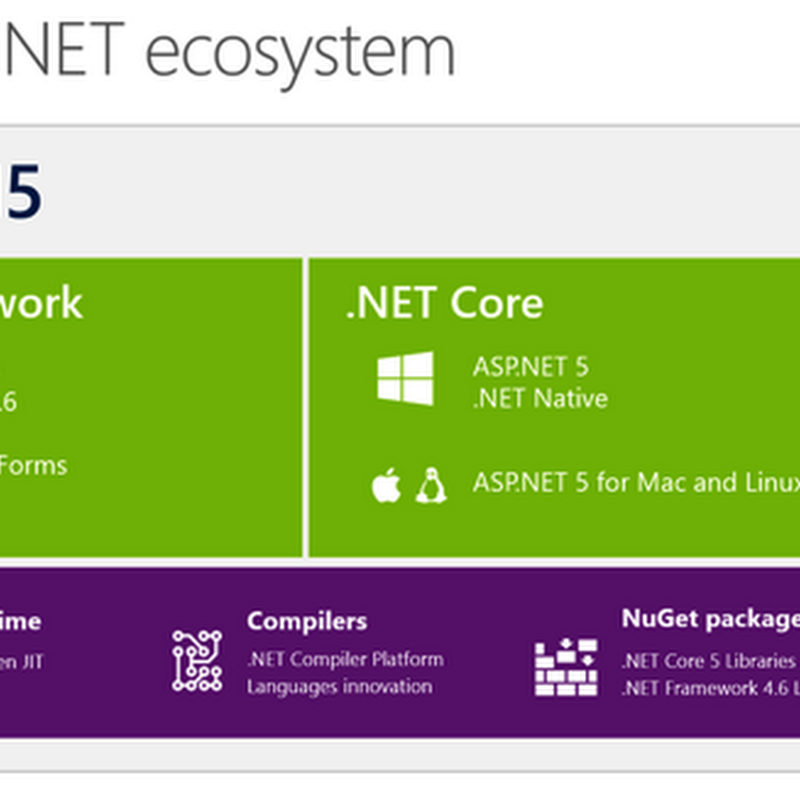
Task: Select the NuGet packages brick icon
Action: click(566, 666)
